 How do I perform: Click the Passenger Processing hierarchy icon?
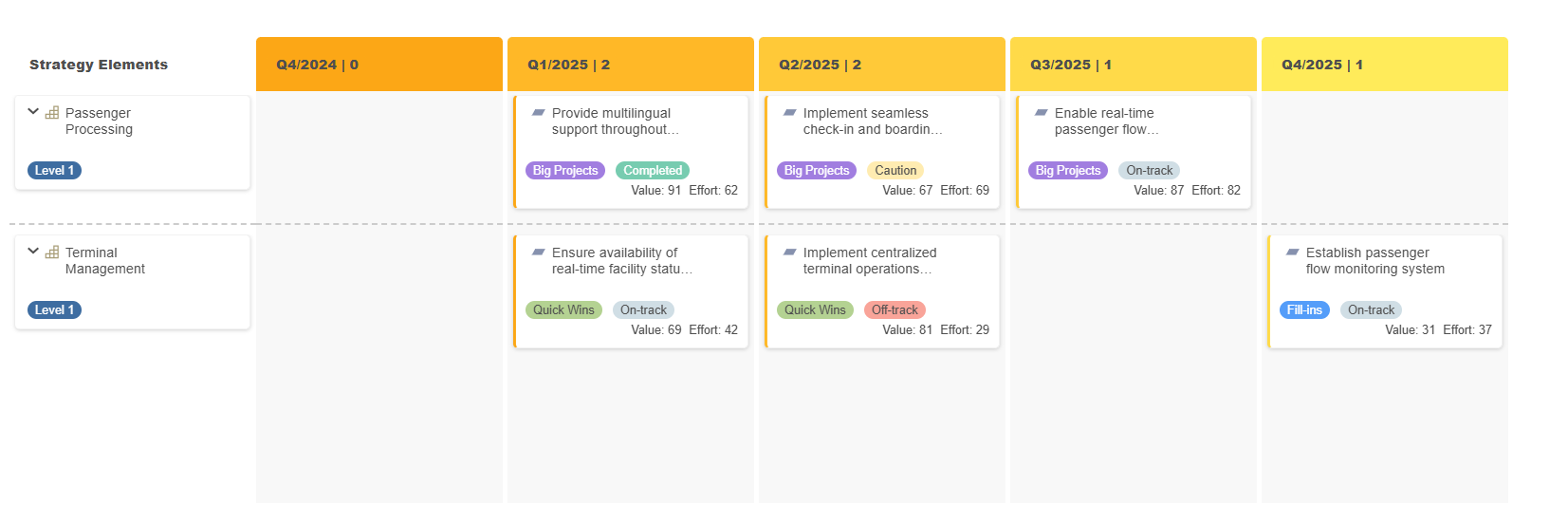coord(52,113)
